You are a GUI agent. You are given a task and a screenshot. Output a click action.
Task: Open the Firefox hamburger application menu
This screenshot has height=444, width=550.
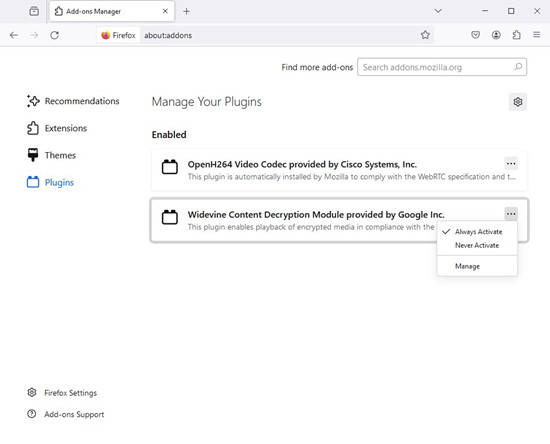537,35
